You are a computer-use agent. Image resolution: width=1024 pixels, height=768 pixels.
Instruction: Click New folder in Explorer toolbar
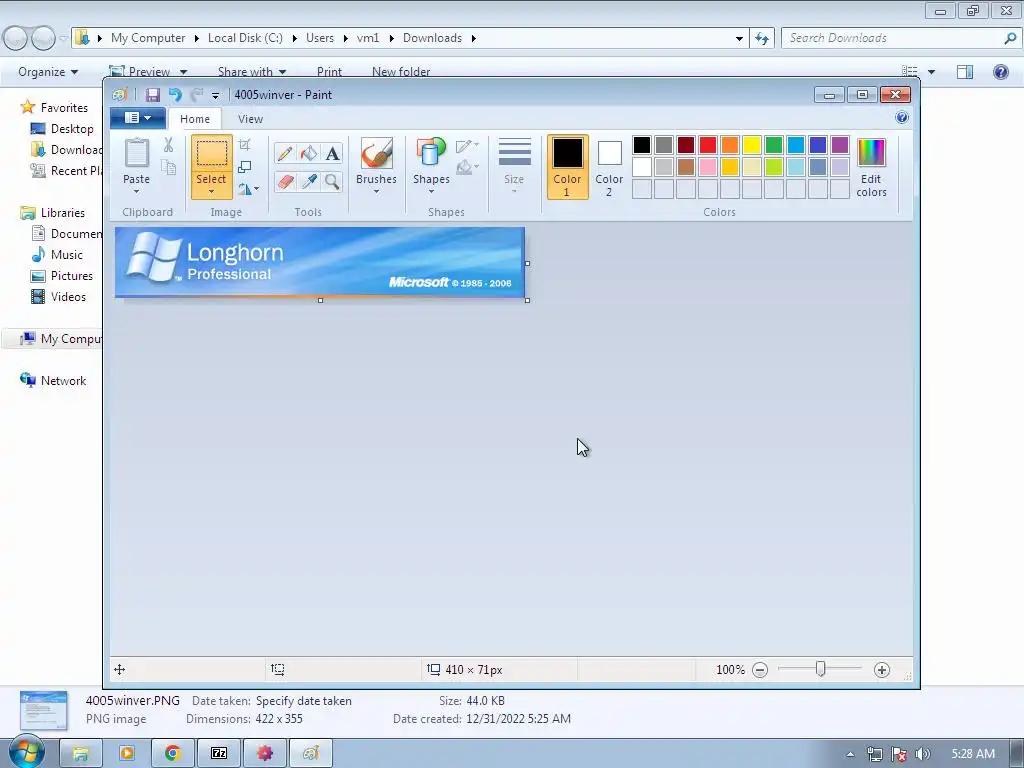[401, 72]
